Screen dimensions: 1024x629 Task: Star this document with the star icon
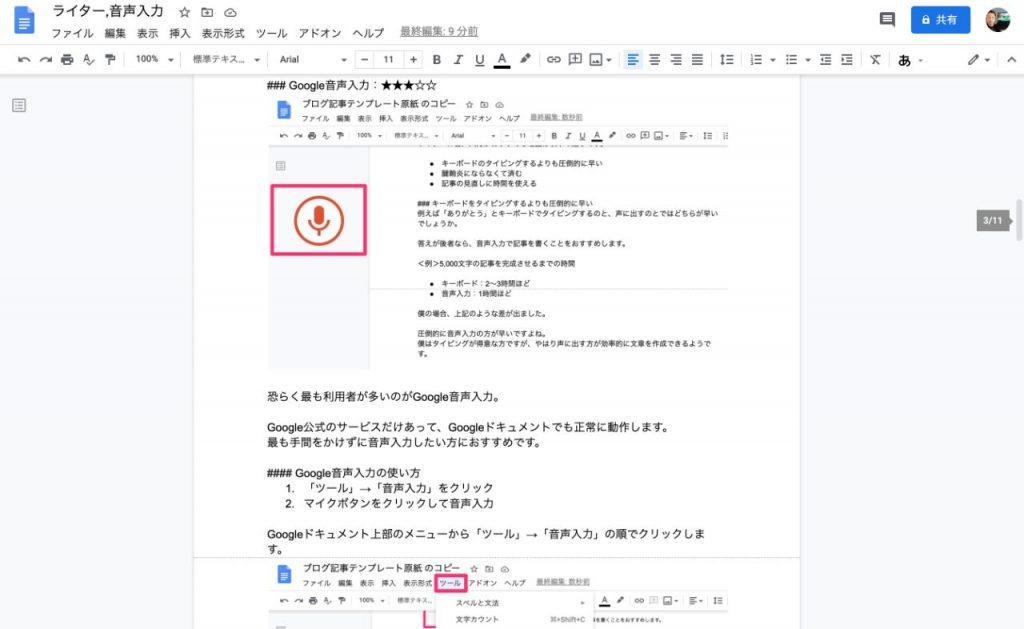[x=184, y=12]
